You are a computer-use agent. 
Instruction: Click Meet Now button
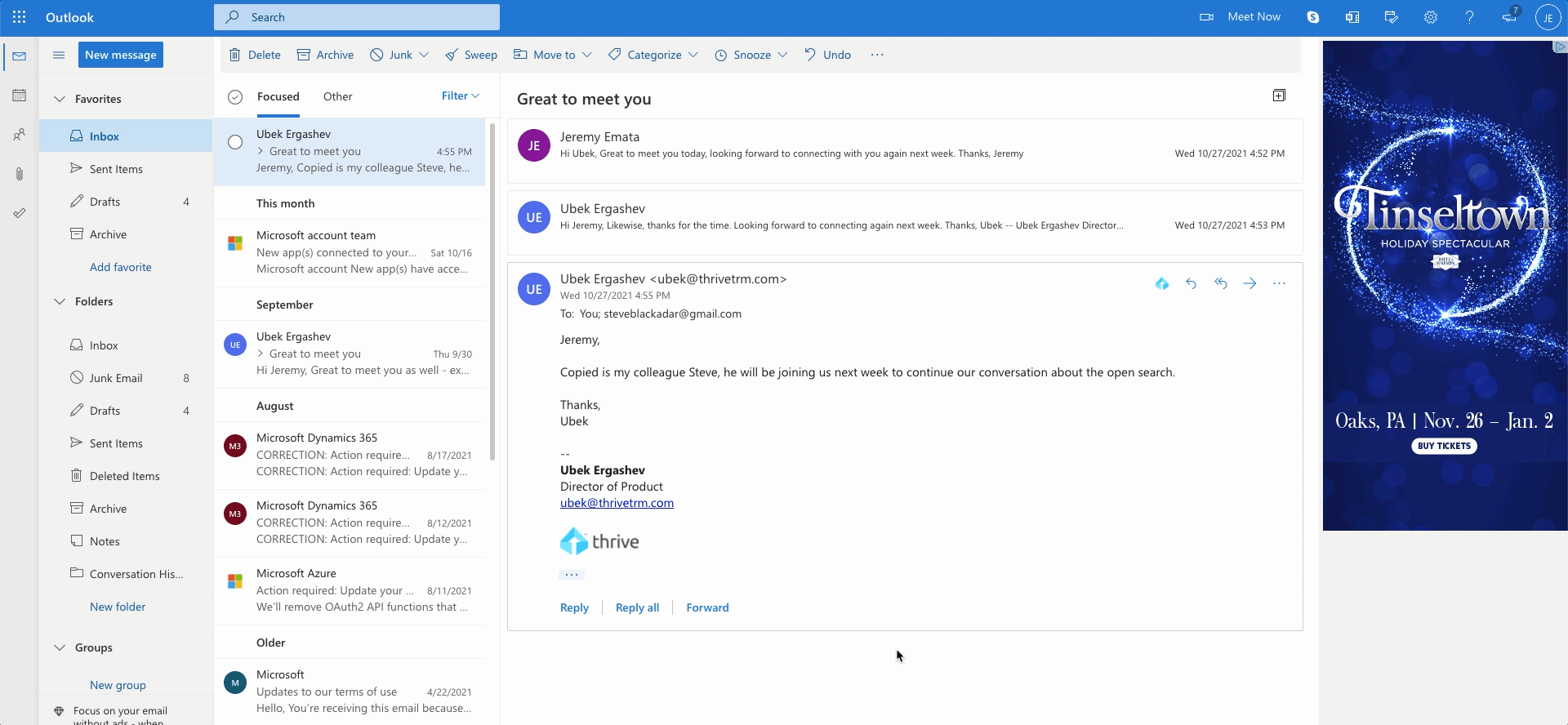coord(1240,17)
